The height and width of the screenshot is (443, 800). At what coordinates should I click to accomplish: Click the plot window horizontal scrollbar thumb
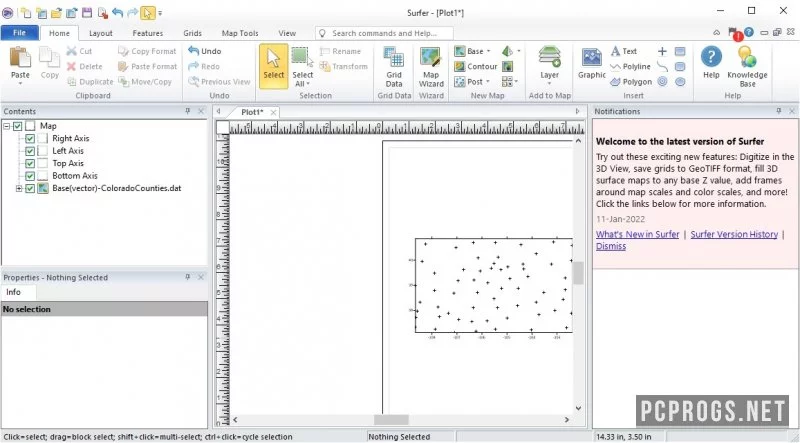coord(391,420)
